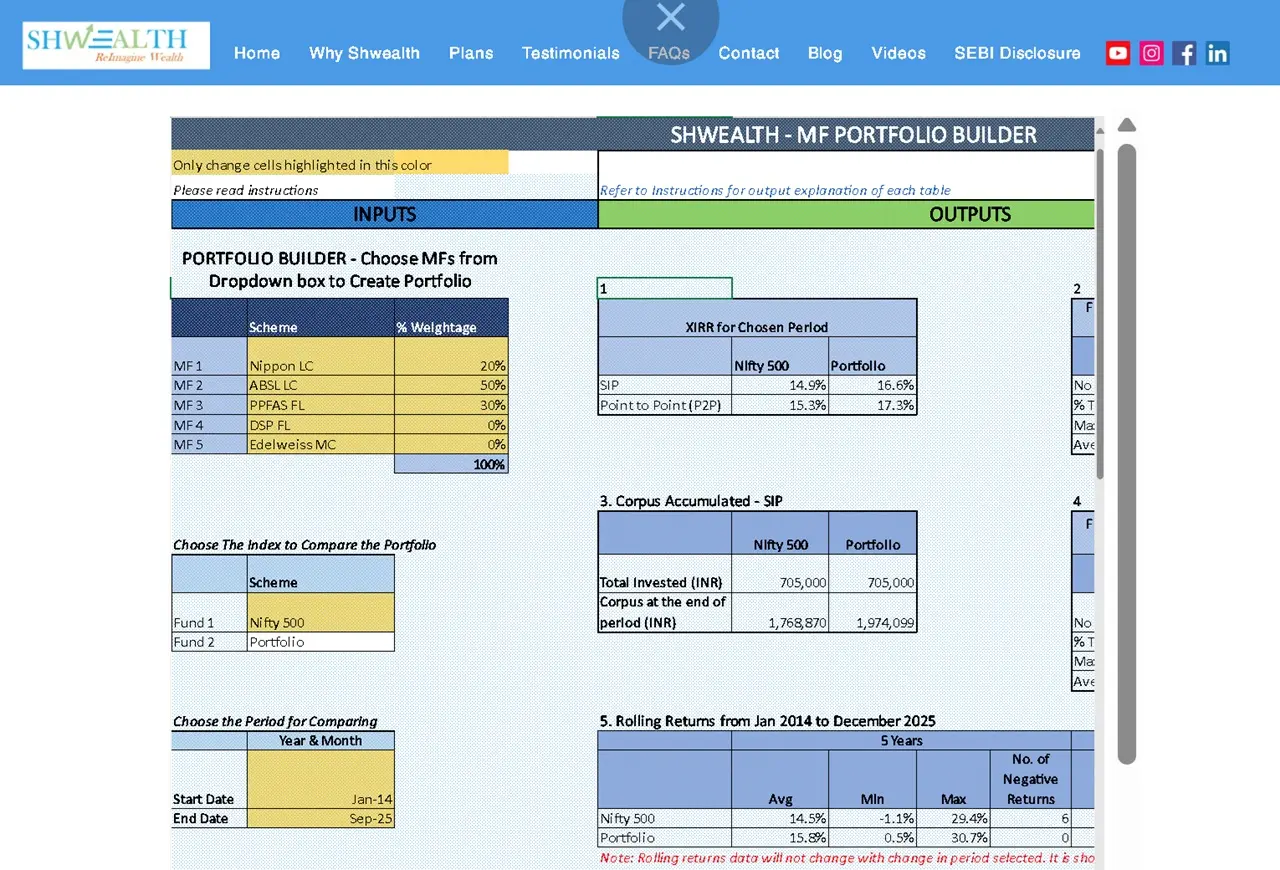Open the Facebook icon in the header

(x=1184, y=53)
